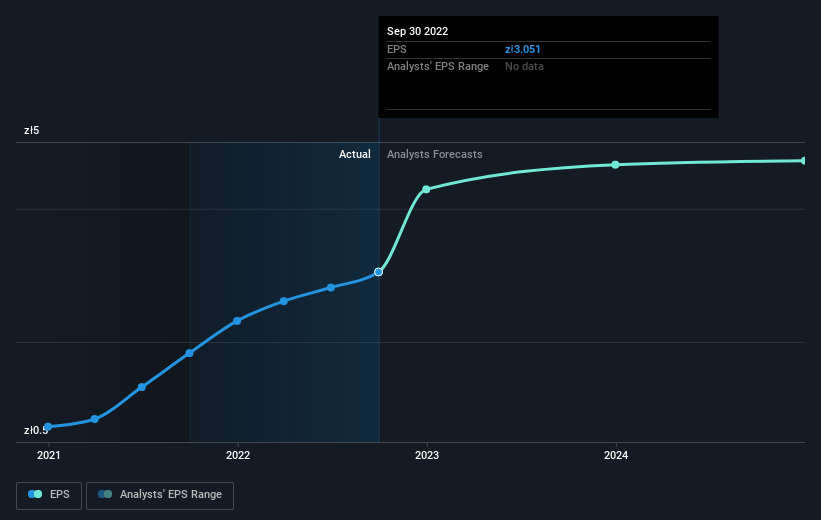Click the Analysts' EPS Range tooltip row label

tap(438, 67)
